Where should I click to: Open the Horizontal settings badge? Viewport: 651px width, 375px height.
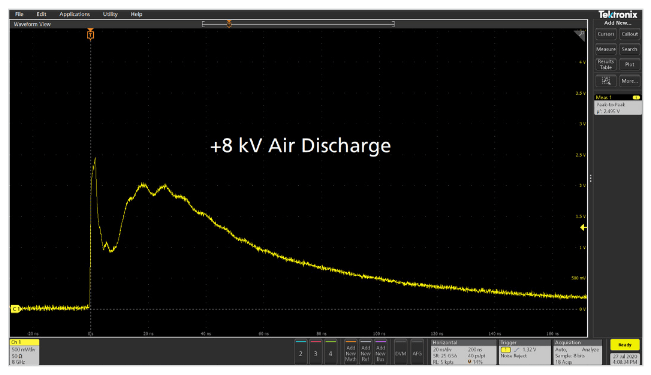pyautogui.click(x=464, y=352)
